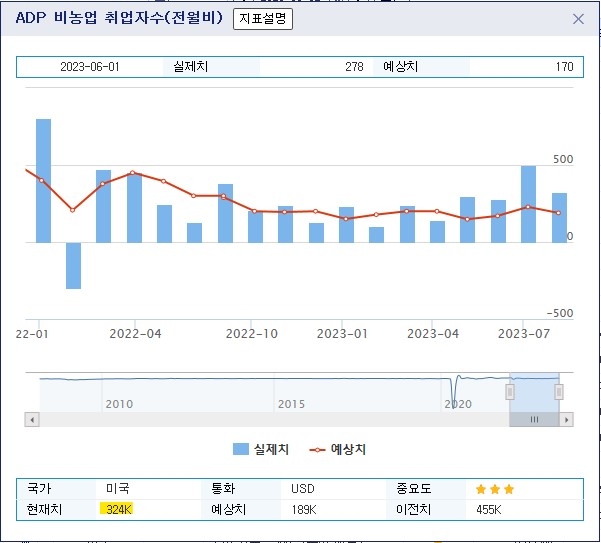Toggle the 예상치 line series in legend
The width and height of the screenshot is (601, 543).
tap(337, 449)
